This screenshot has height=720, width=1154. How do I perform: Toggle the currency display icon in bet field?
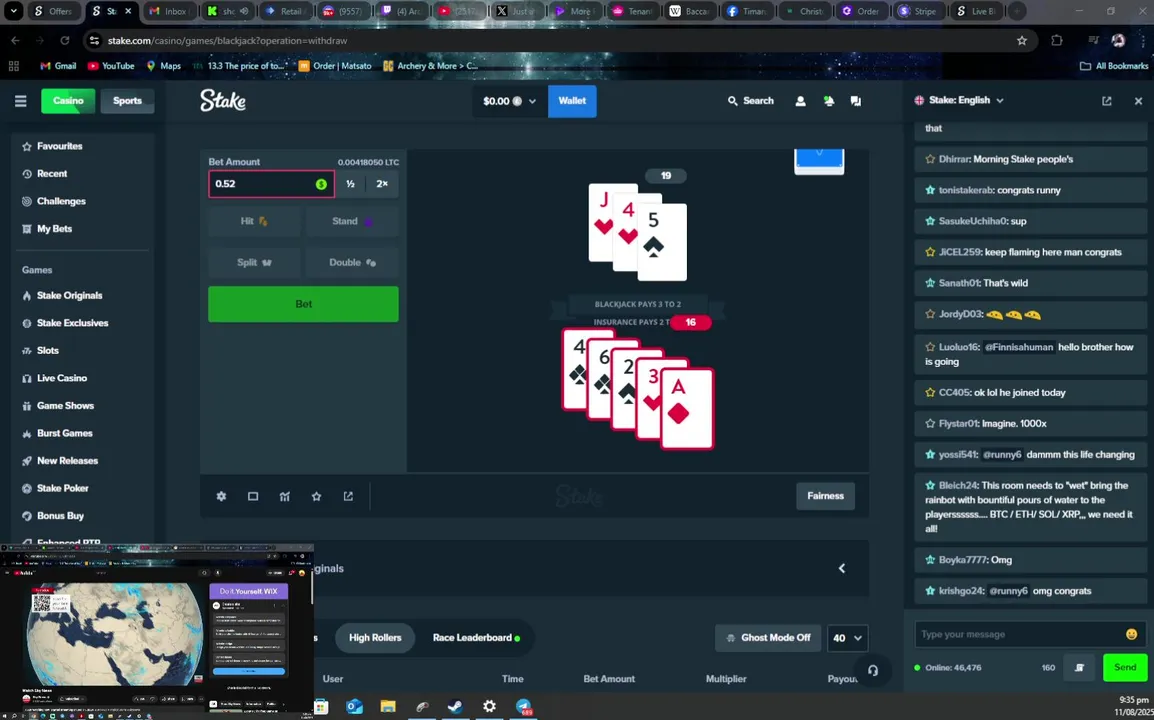[321, 184]
